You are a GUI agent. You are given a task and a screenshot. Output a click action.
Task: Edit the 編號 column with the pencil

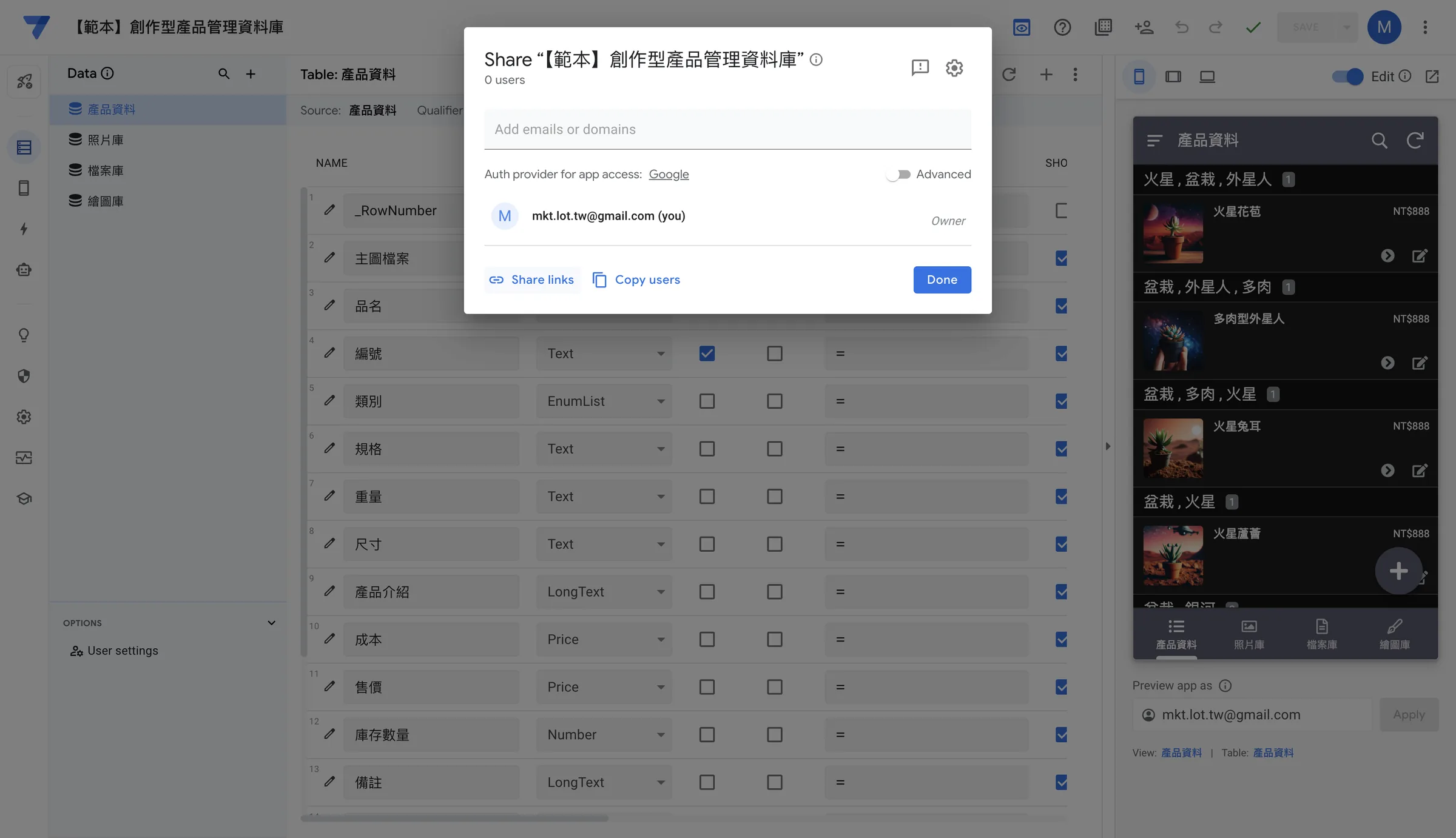point(329,353)
